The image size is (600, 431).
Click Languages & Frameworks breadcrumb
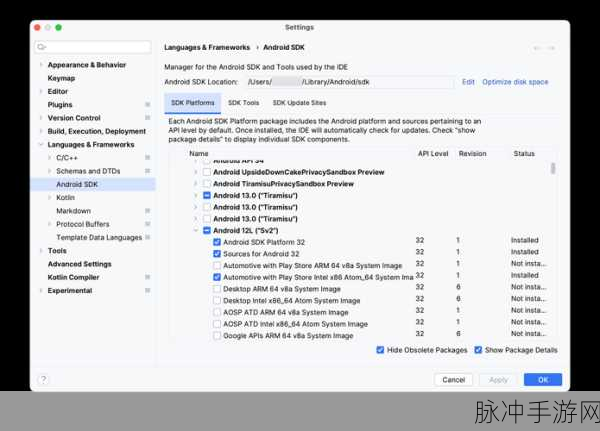point(207,47)
